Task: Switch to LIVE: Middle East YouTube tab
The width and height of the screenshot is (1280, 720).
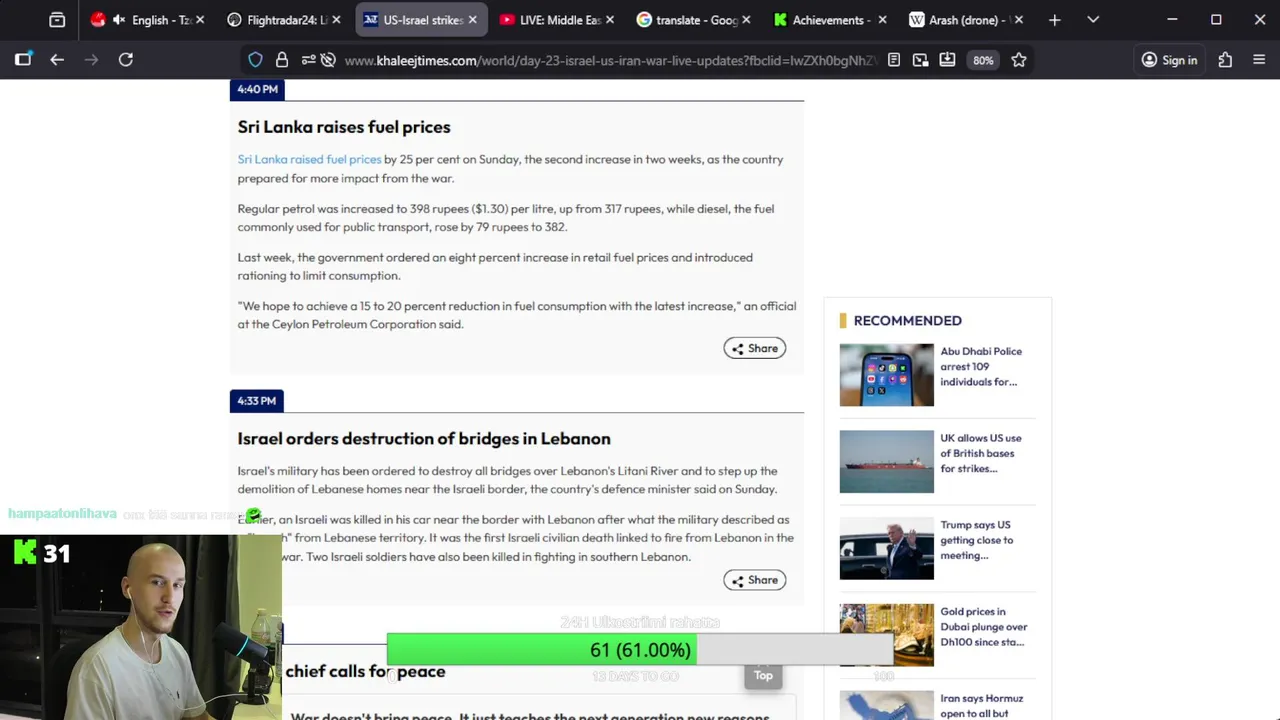Action: (556, 20)
